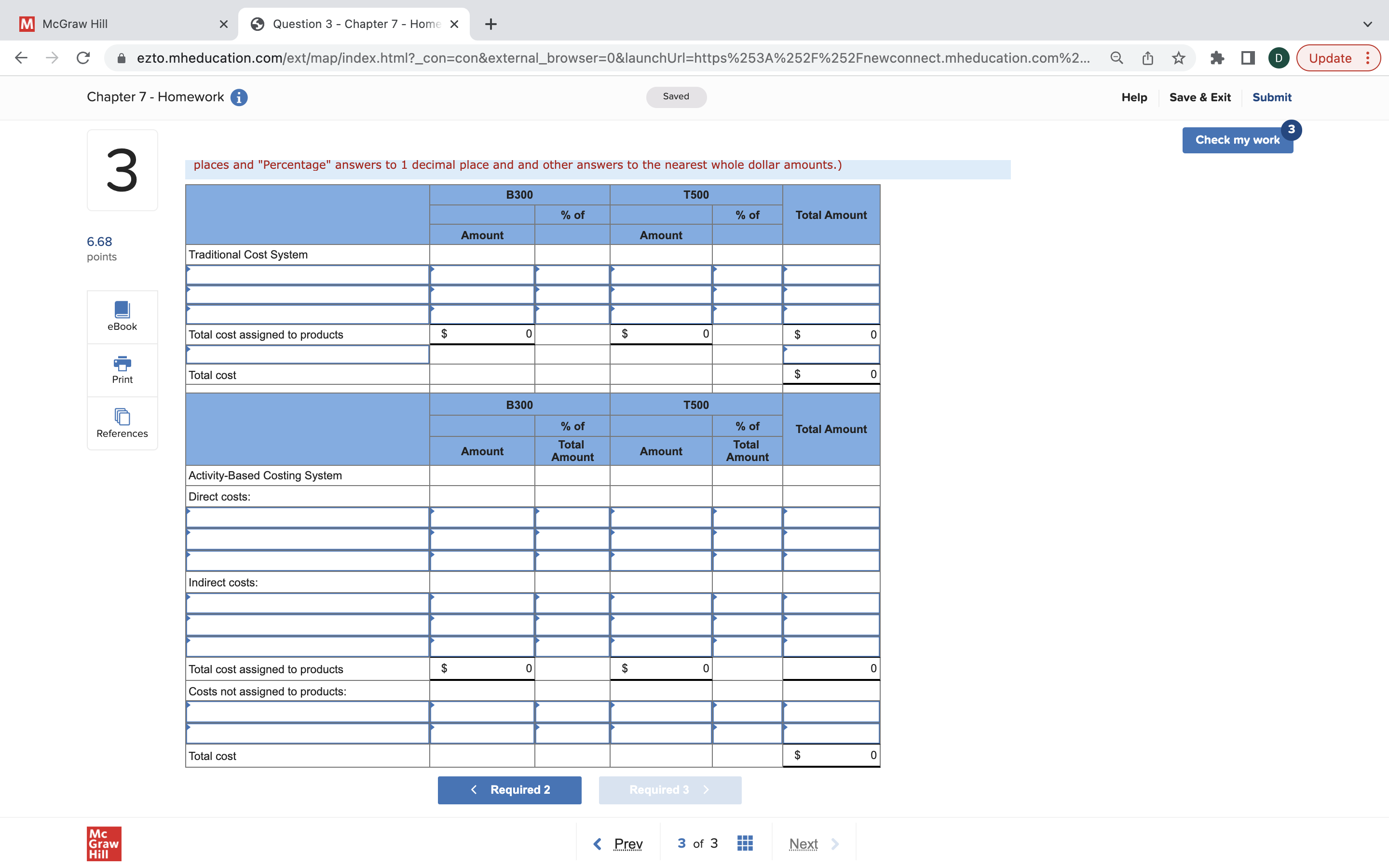Click the info icon beside Chapter 7 - Homework
The height and width of the screenshot is (868, 1389).
point(239,97)
